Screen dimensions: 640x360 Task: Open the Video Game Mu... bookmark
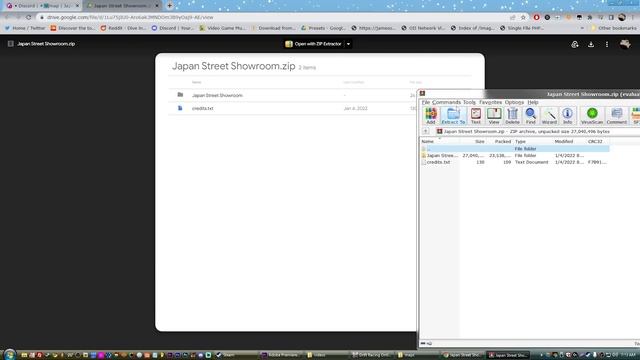click(x=222, y=28)
